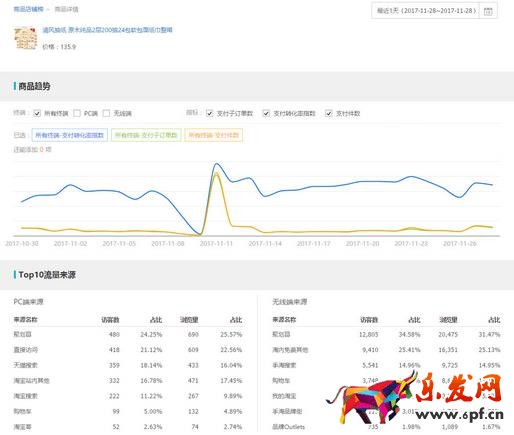Go to the 商品店铺榜 breadcrumb link
Viewport: 514px width, 435px height.
tap(28, 9)
